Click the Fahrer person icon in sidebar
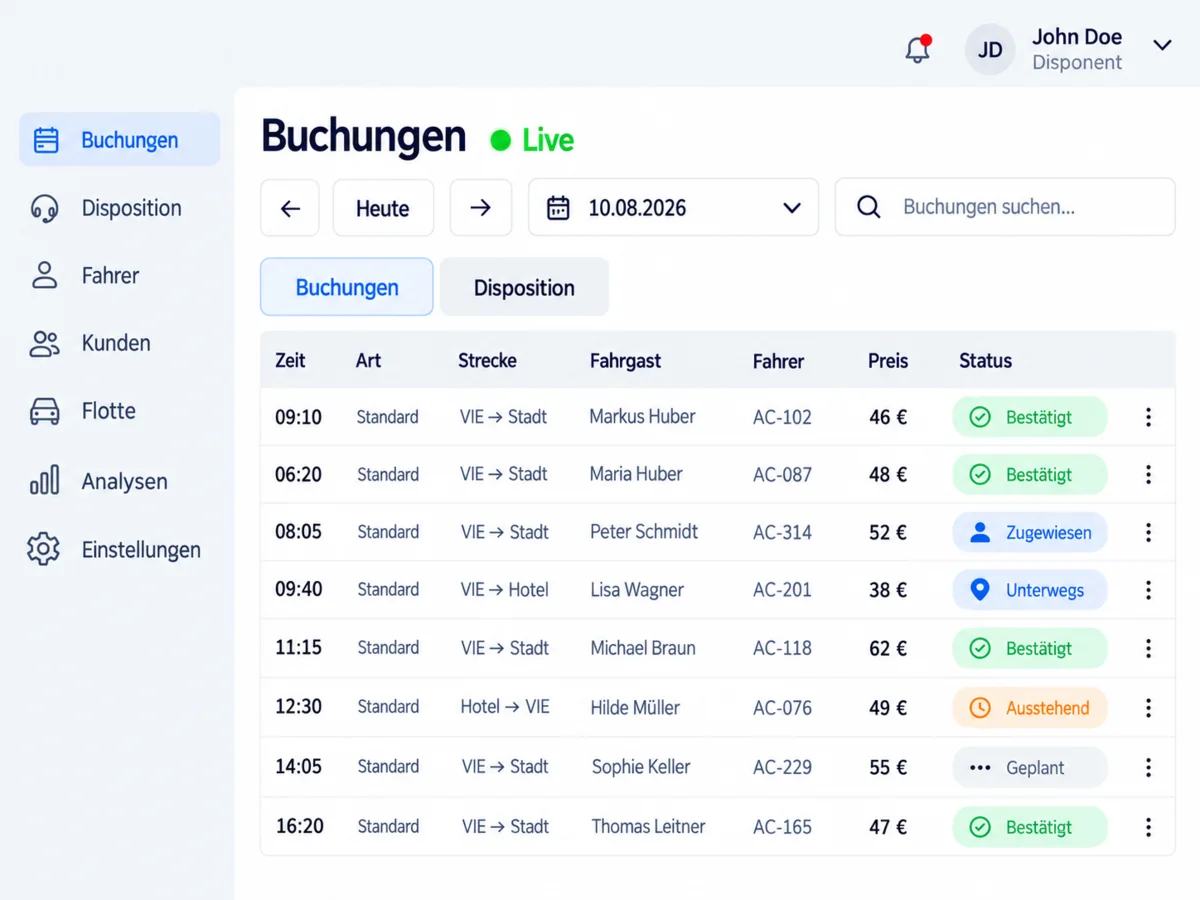1200x900 pixels. [x=44, y=275]
